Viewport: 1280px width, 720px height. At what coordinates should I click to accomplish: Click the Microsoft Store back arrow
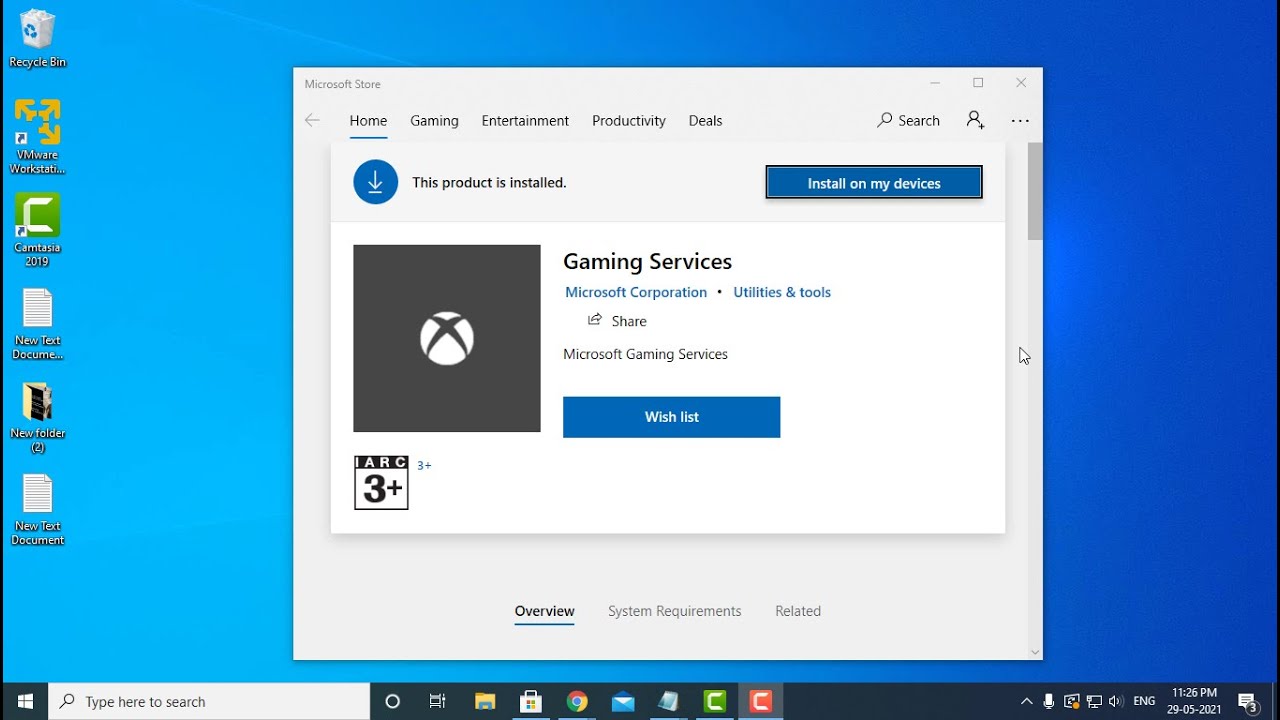[x=312, y=120]
